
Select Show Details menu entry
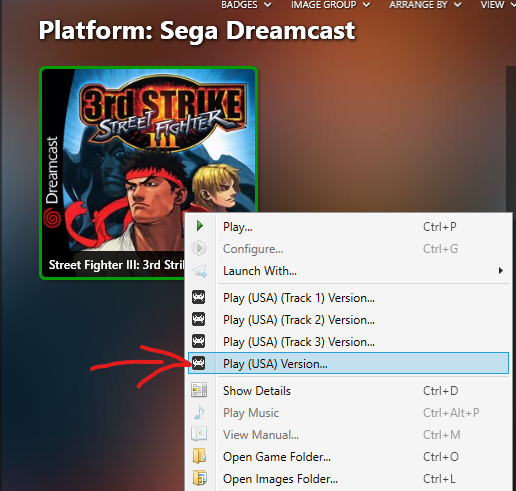point(348,391)
